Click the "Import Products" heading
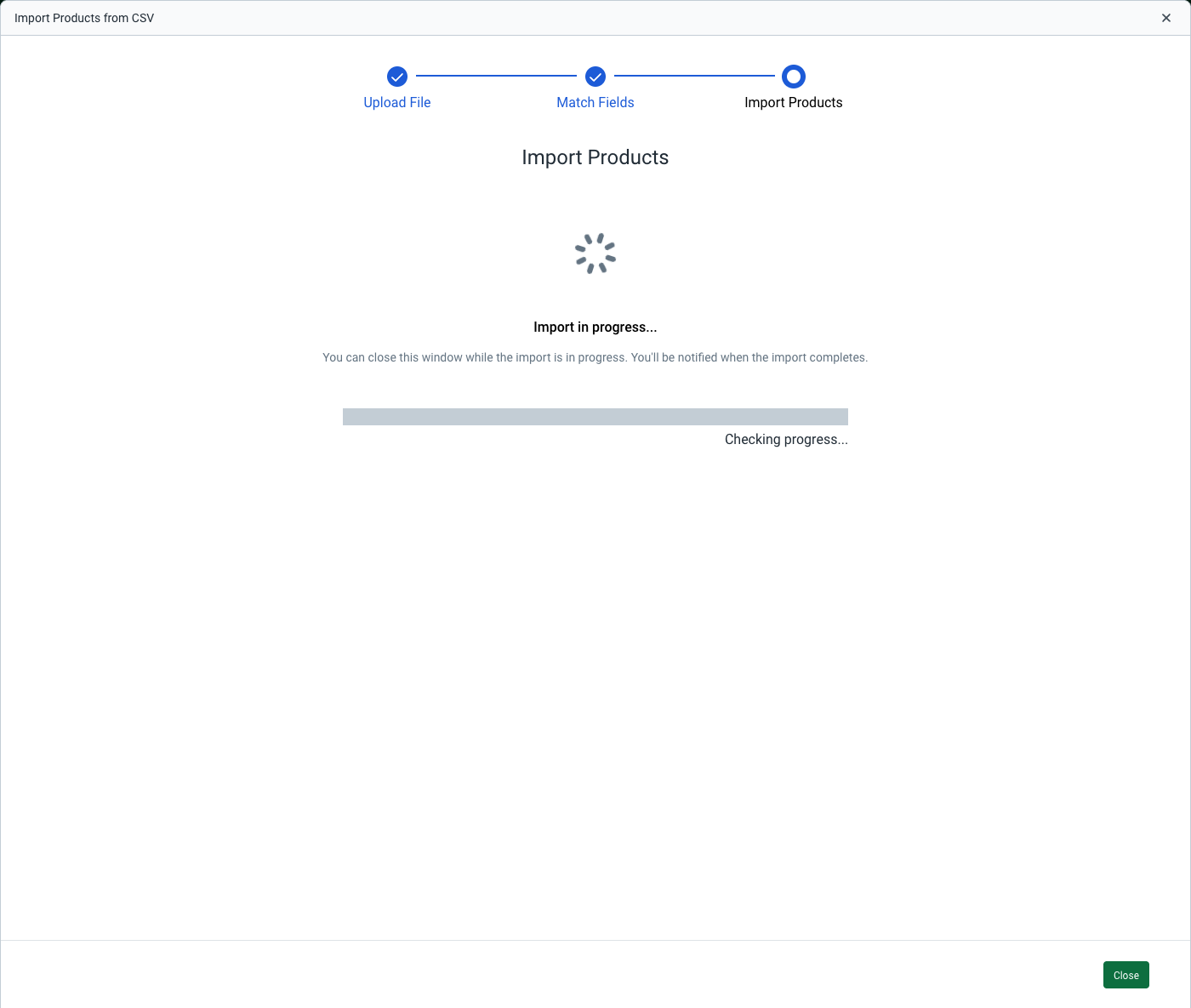Image resolution: width=1191 pixels, height=1008 pixels. (595, 157)
